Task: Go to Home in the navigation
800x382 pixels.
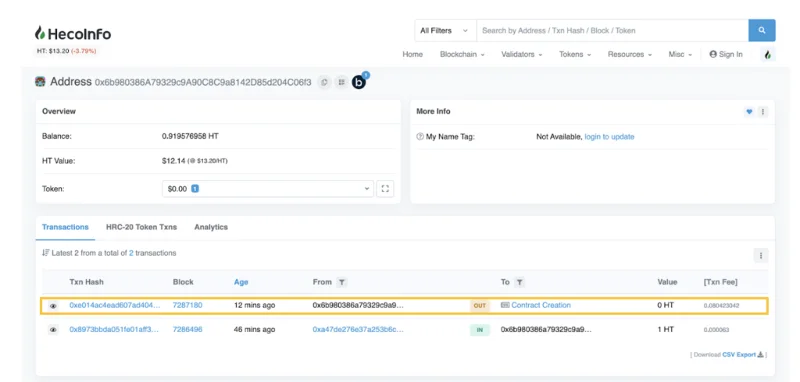Action: [x=412, y=55]
